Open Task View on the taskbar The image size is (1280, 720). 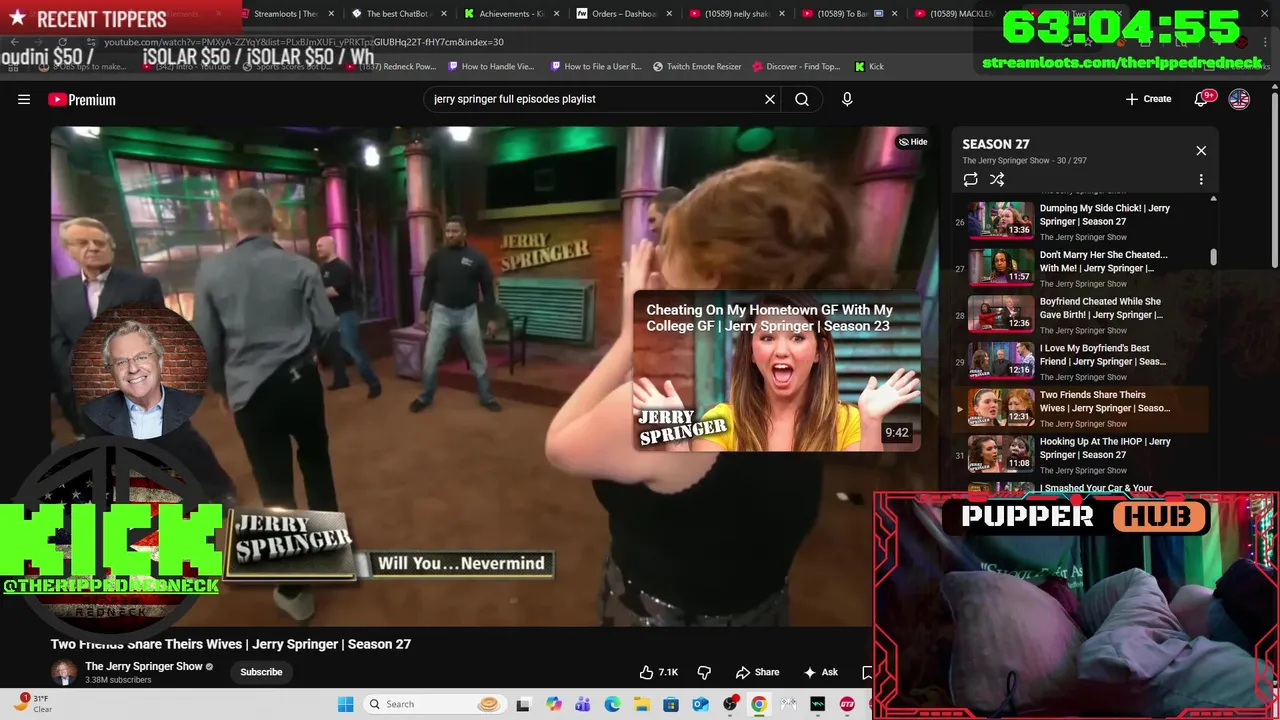point(523,704)
